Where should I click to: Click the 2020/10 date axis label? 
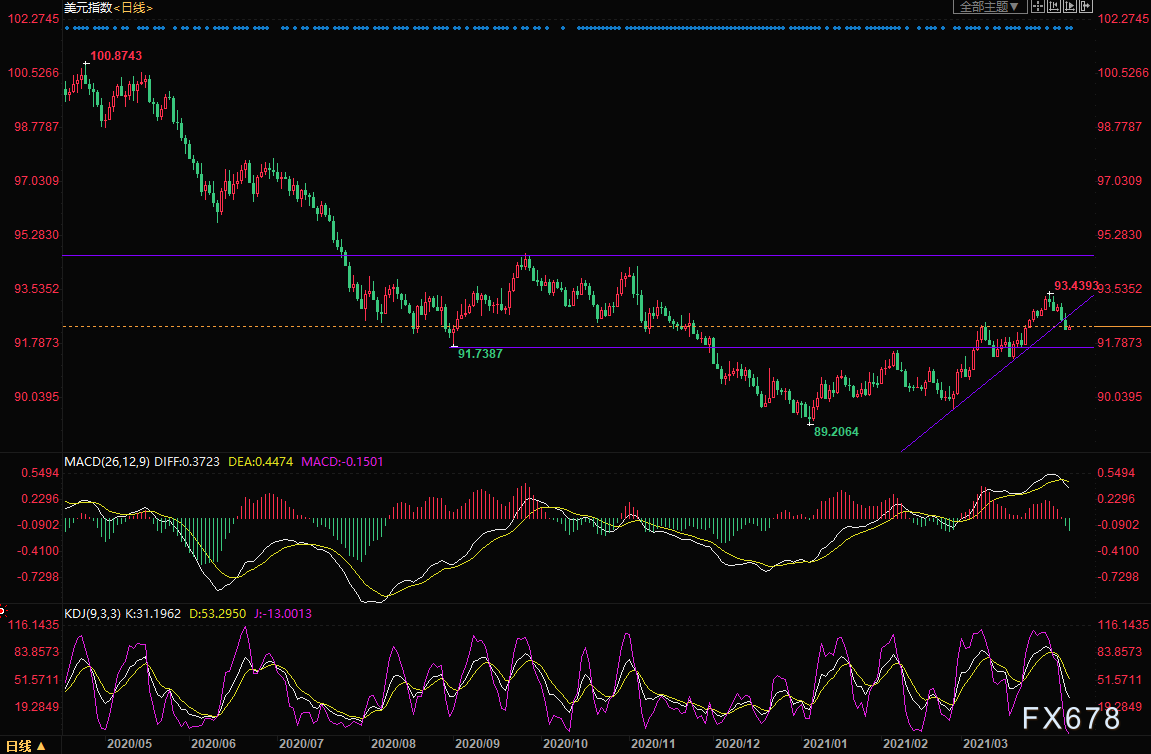565,744
